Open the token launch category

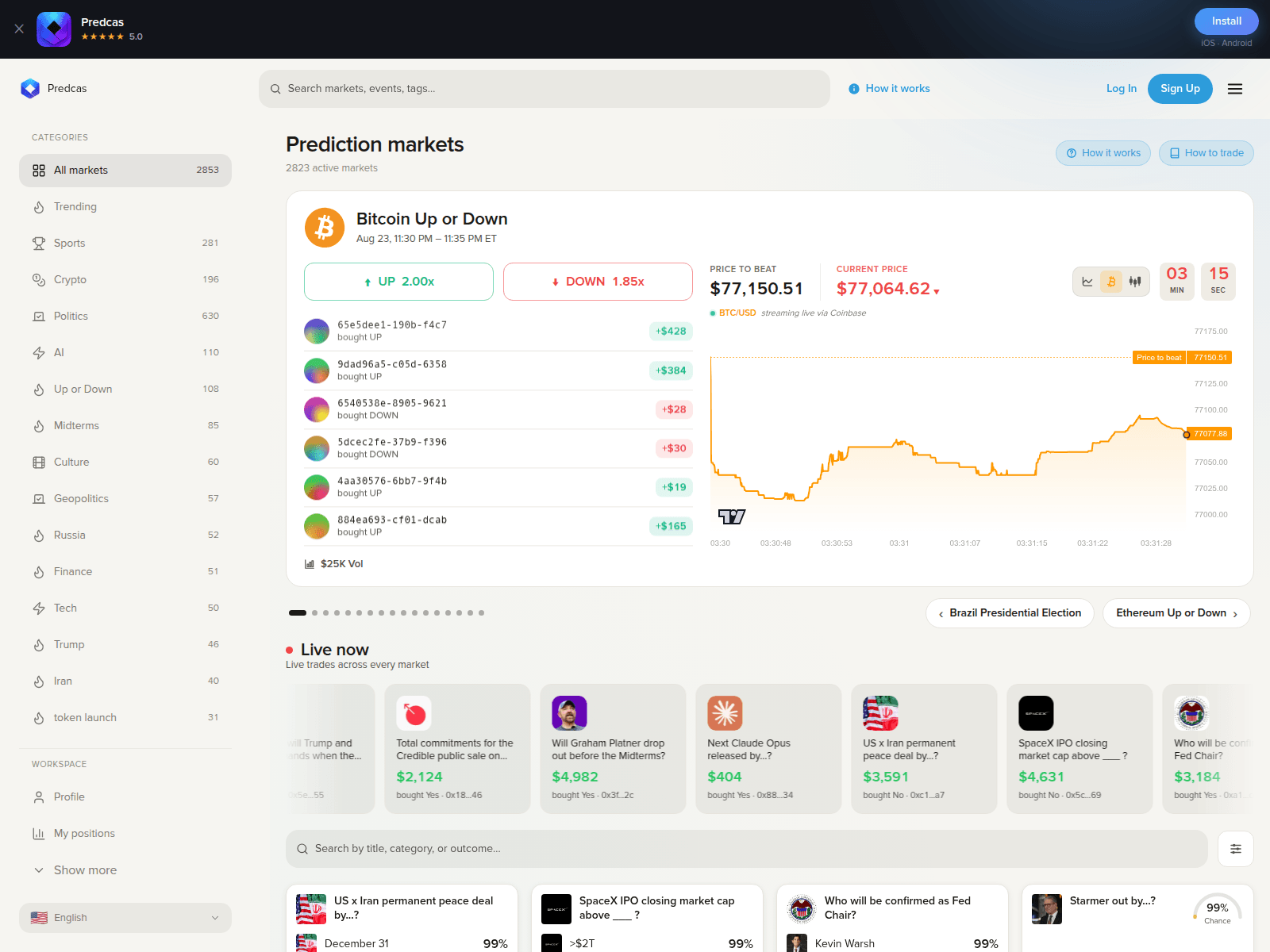(125, 718)
